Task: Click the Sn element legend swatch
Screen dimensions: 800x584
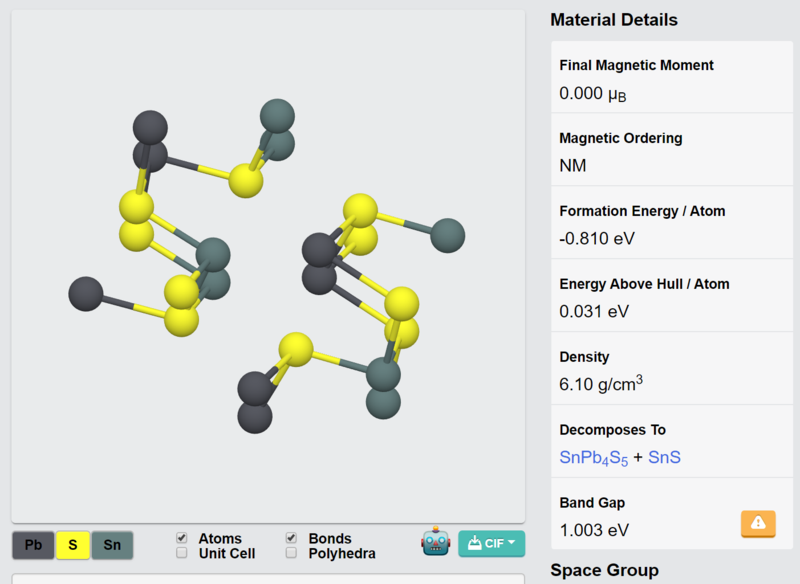Action: coord(112,545)
